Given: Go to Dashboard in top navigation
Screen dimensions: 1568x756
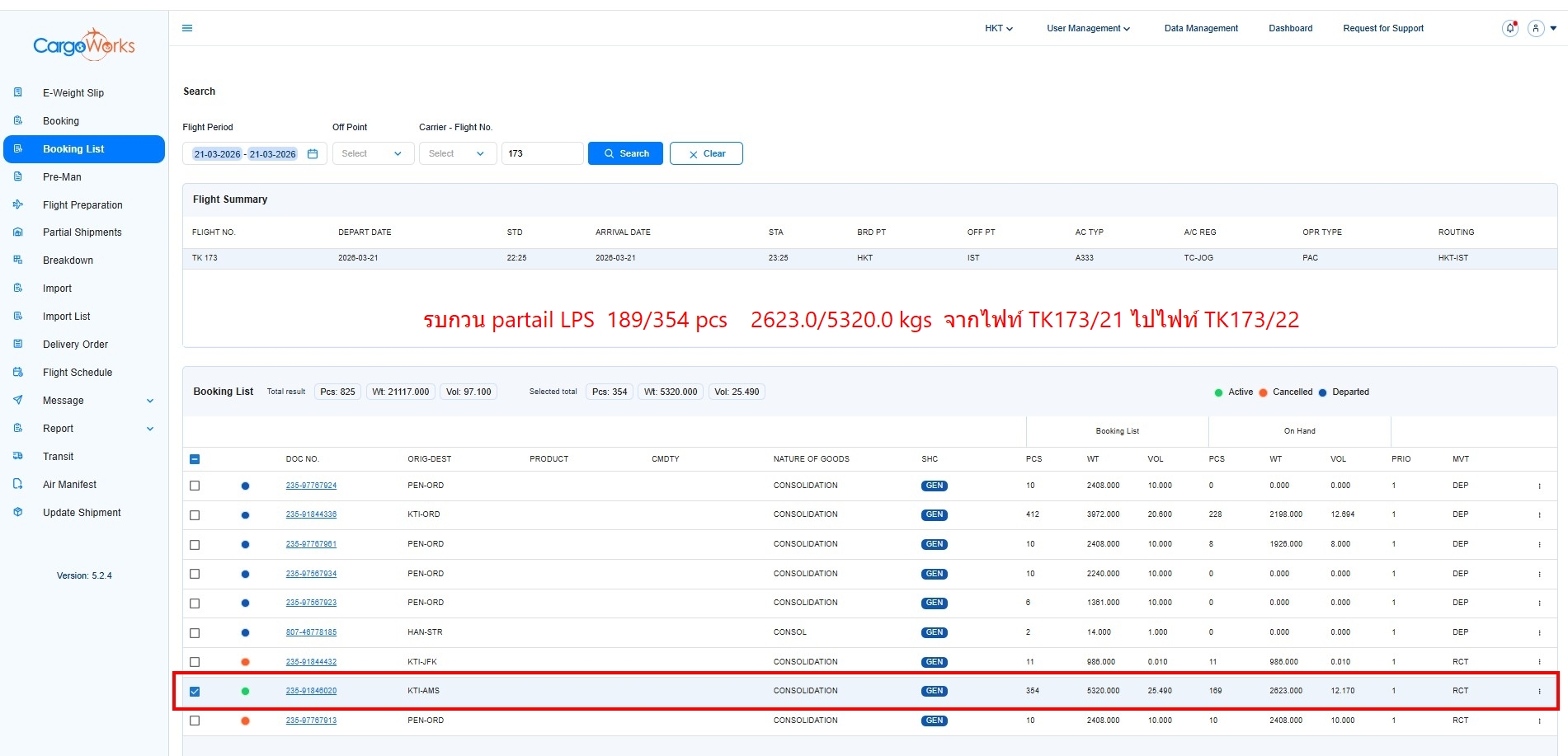Looking at the screenshot, I should tap(1290, 28).
